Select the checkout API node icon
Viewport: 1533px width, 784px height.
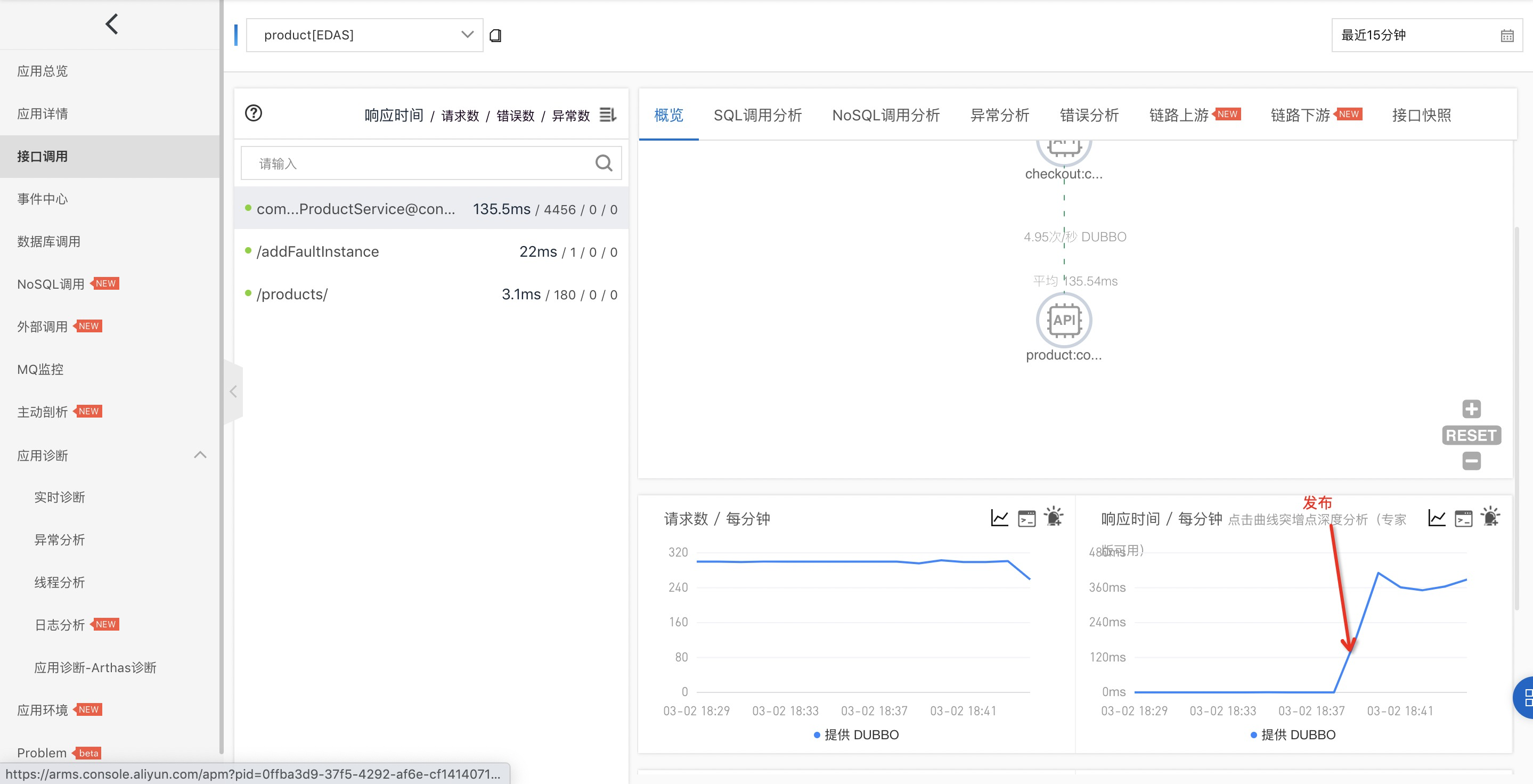click(1064, 152)
